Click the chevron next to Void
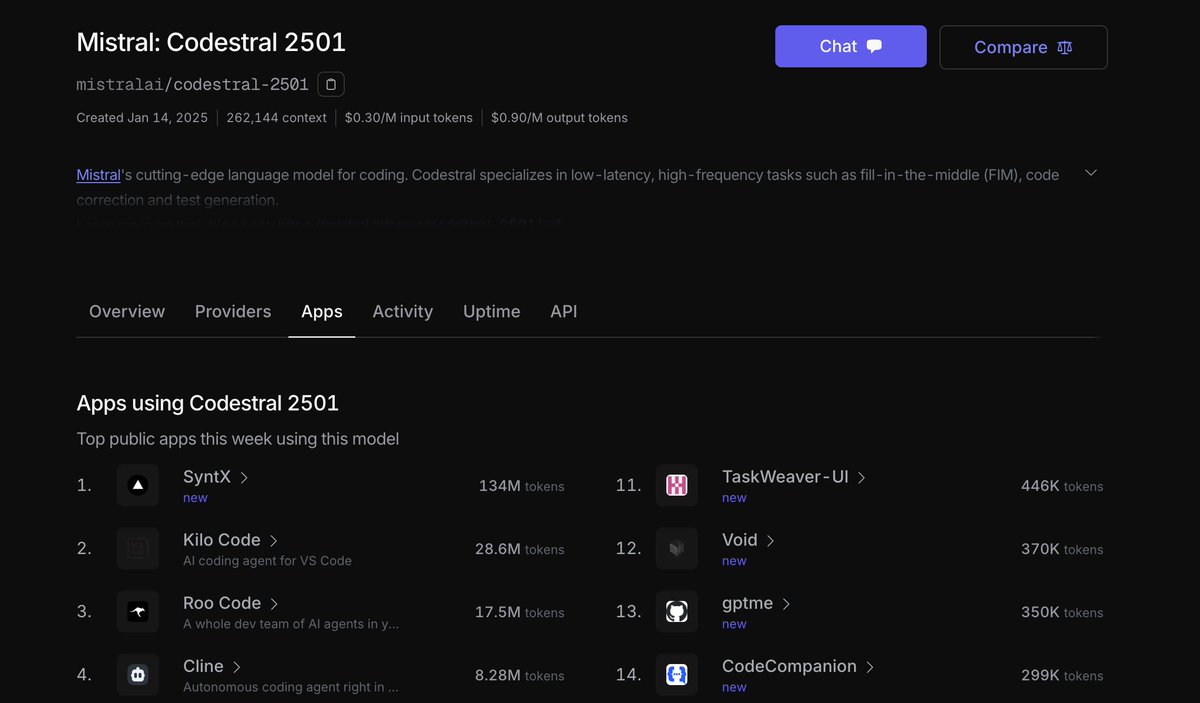The image size is (1200, 703). tap(770, 541)
